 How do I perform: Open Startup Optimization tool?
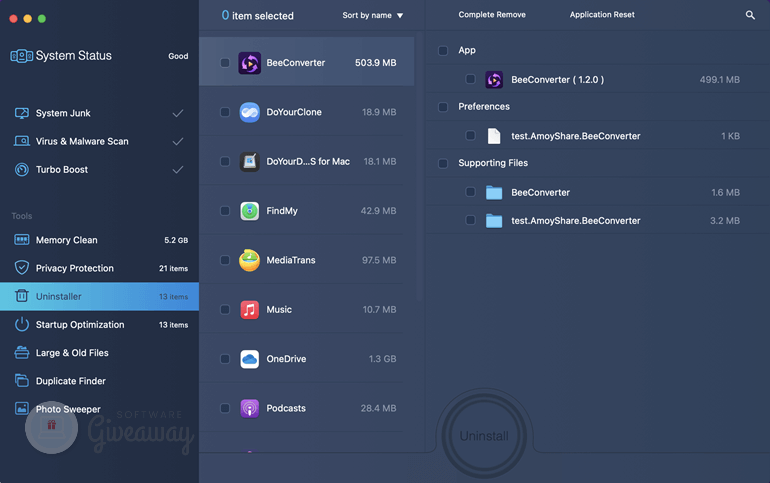click(99, 324)
